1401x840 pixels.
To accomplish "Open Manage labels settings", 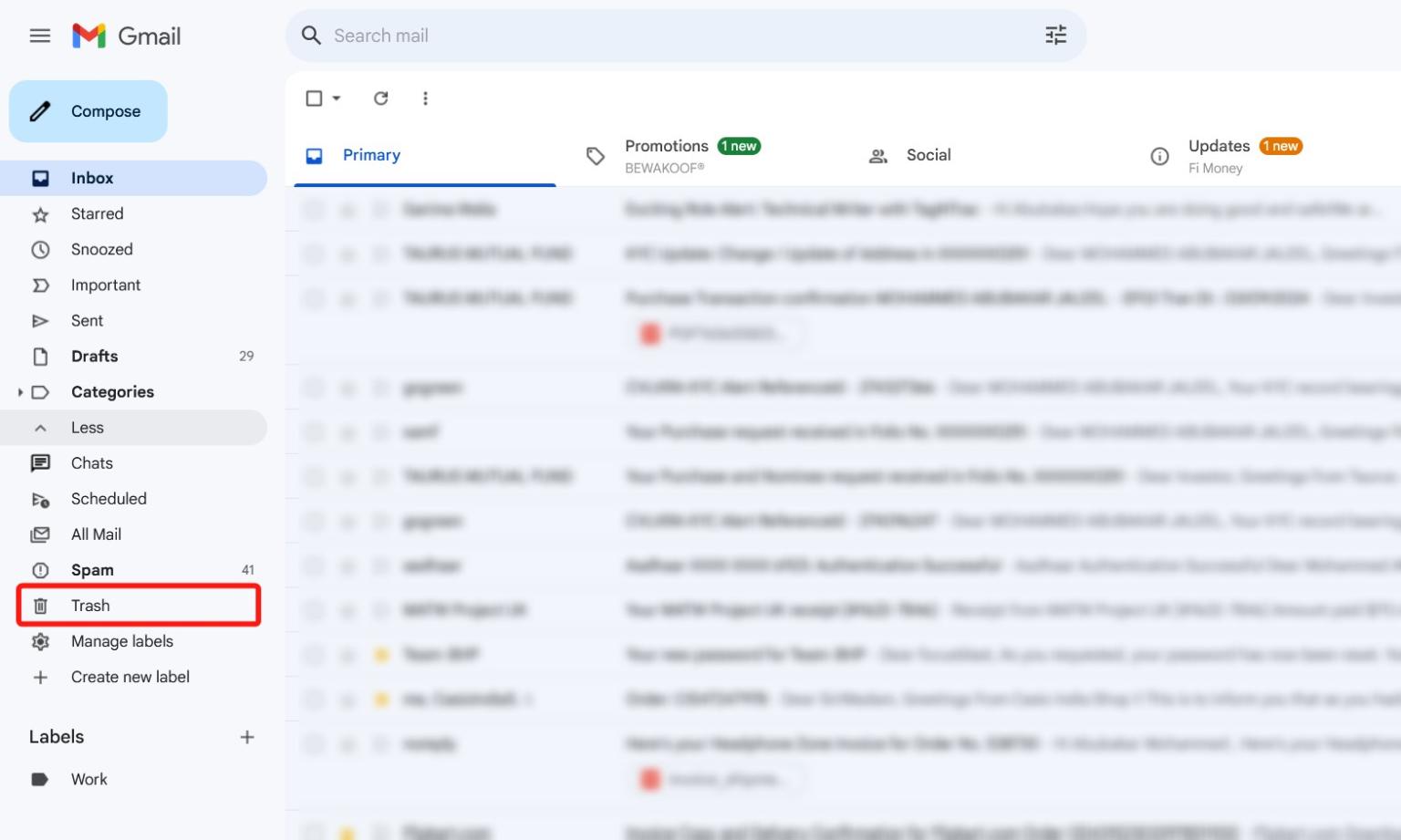I will tap(122, 641).
